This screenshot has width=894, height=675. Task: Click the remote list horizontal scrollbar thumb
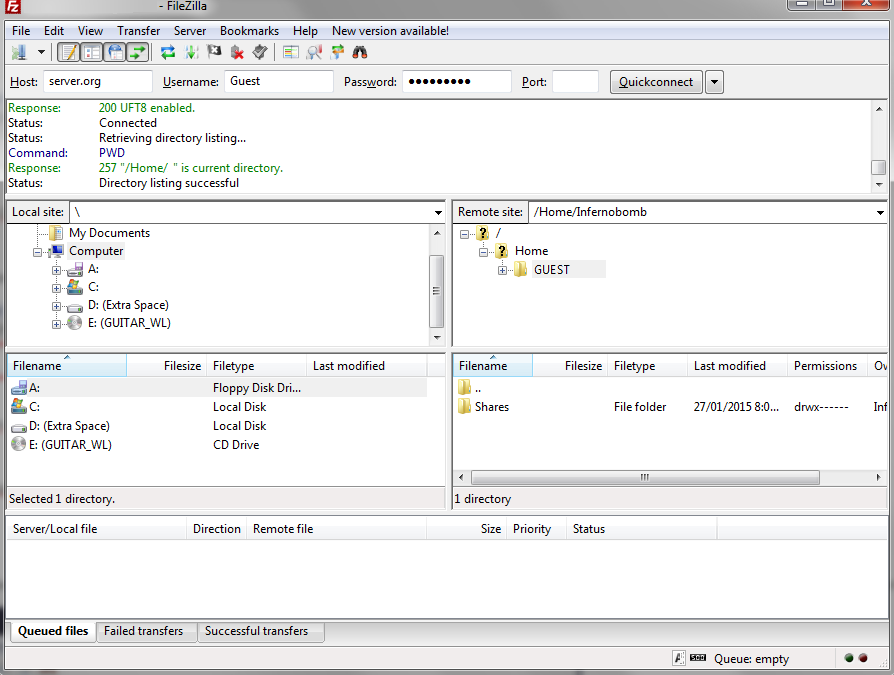click(645, 477)
